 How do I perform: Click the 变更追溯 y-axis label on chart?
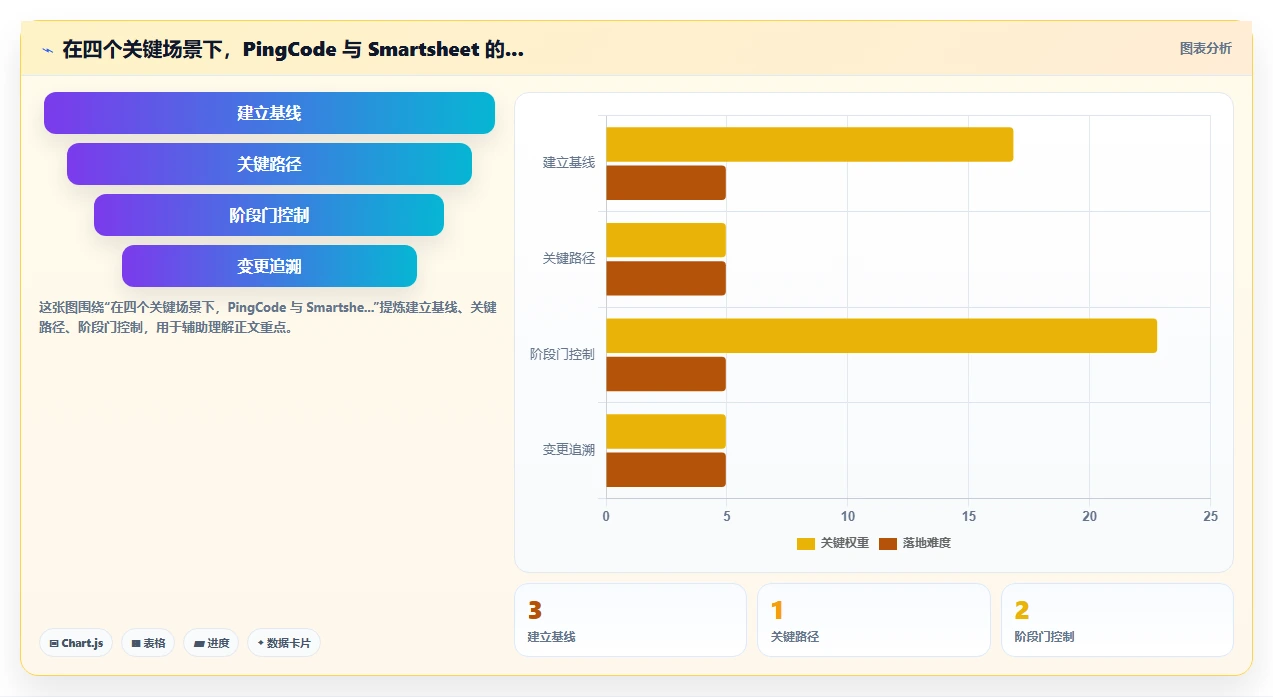[x=569, y=450]
